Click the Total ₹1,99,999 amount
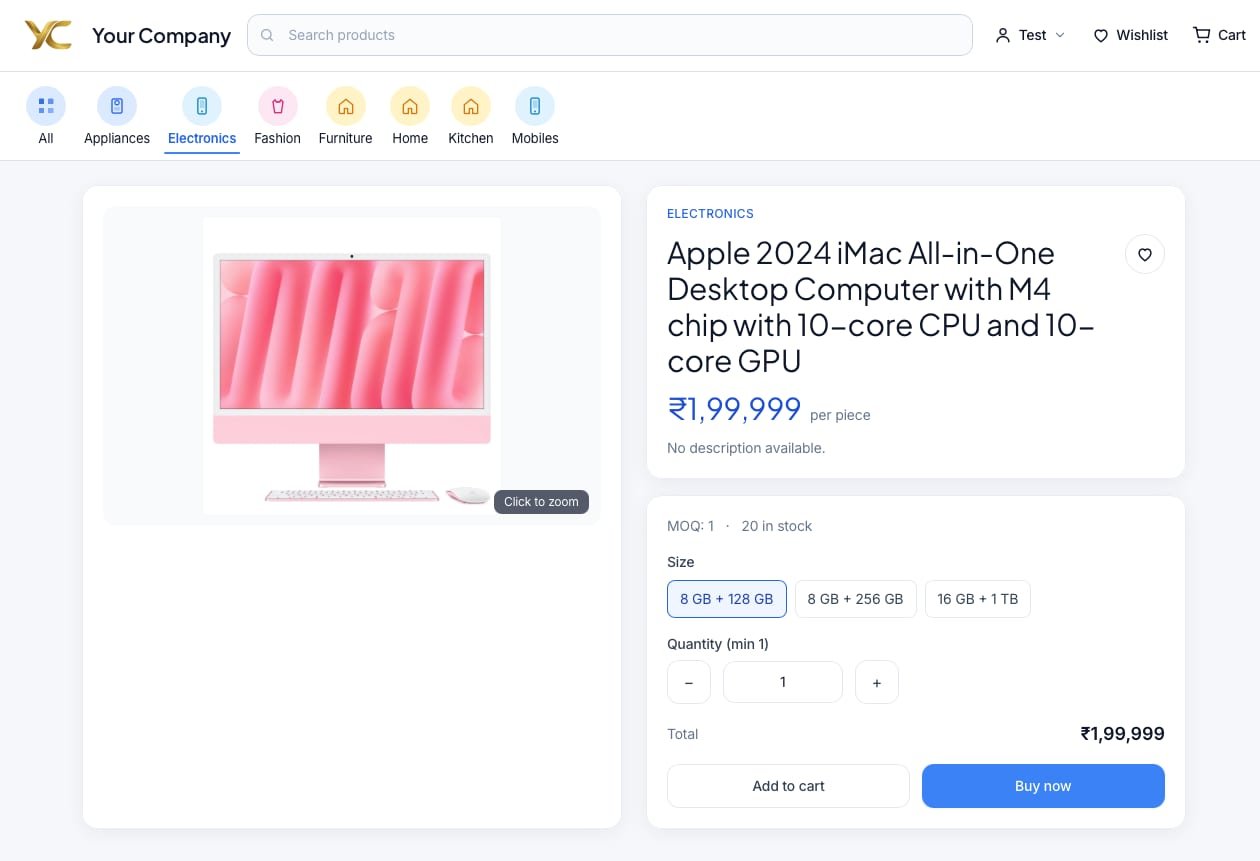 pos(1122,734)
